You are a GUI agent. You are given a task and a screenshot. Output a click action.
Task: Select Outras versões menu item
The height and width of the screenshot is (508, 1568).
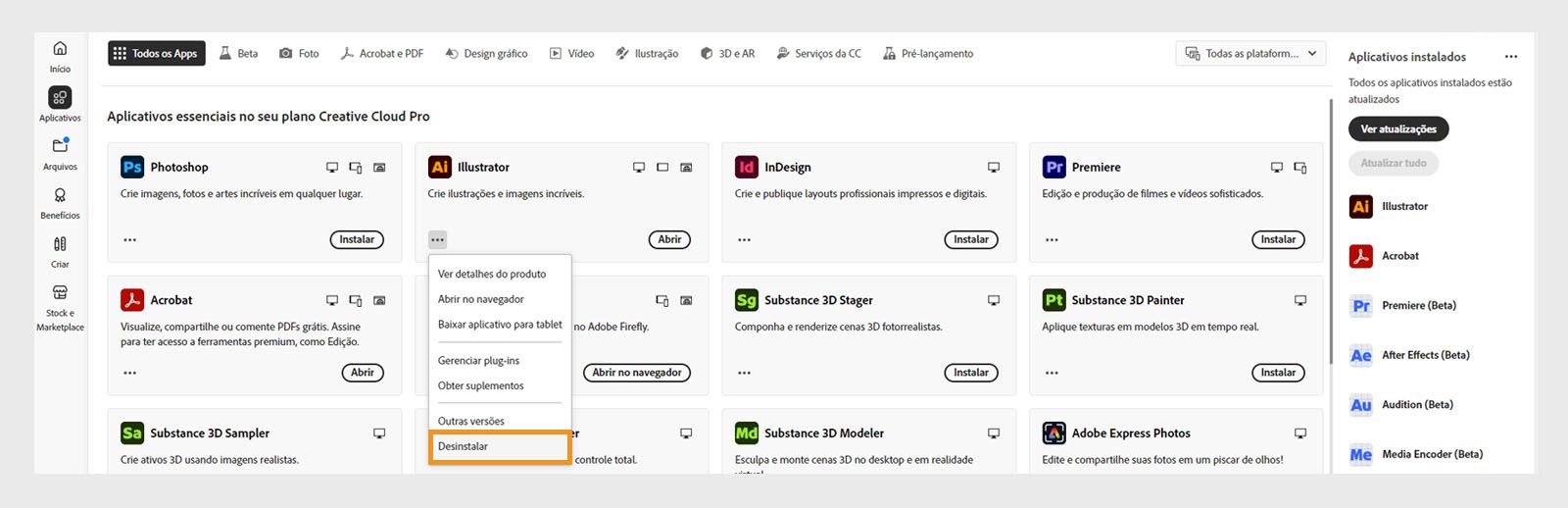click(x=500, y=421)
